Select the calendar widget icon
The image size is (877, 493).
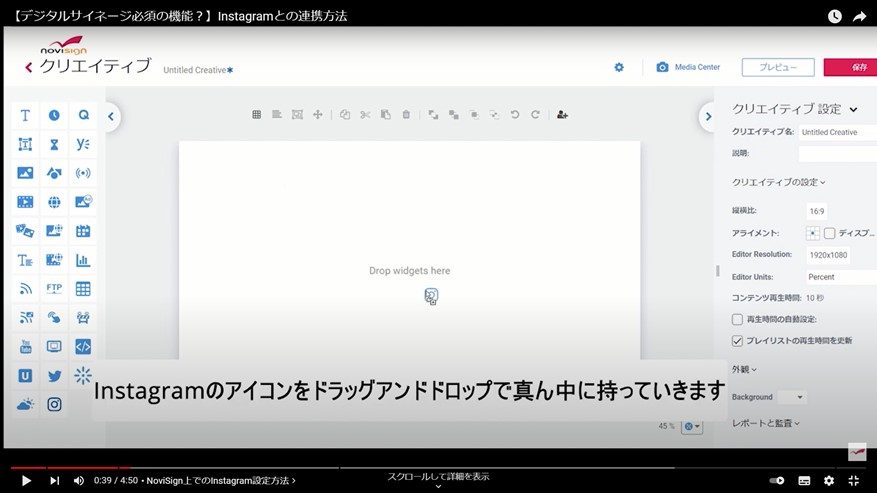pos(83,231)
